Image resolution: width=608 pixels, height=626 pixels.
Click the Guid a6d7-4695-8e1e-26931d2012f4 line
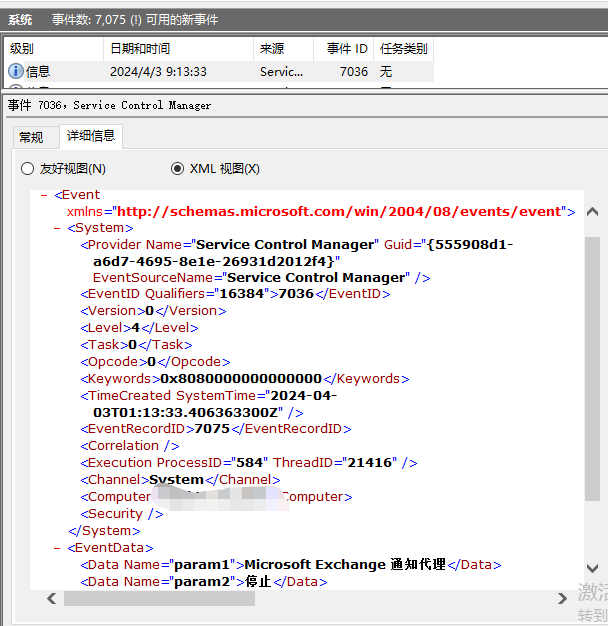coord(216,262)
